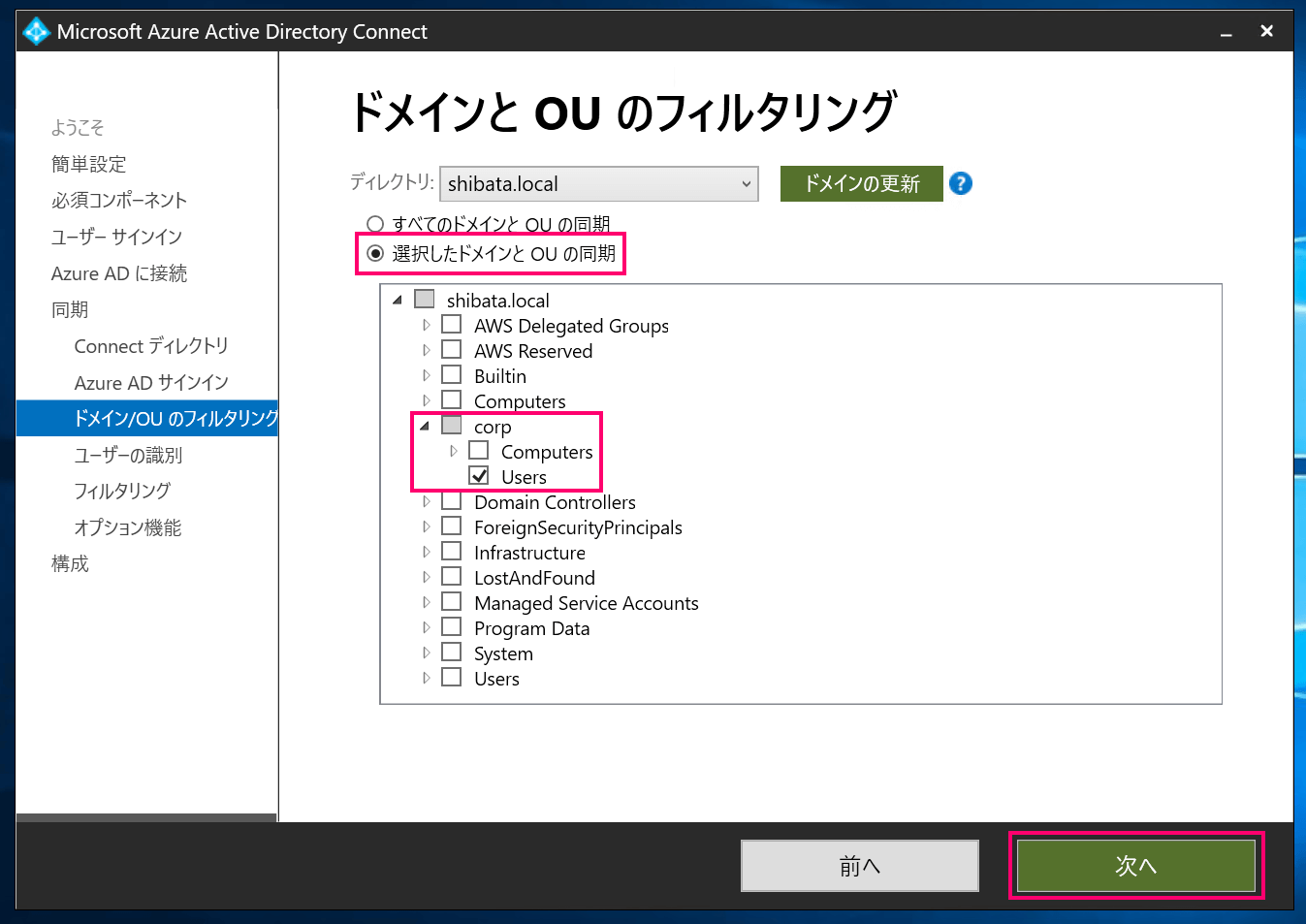The width and height of the screenshot is (1306, 924).
Task: Toggle the corp OU checkbox
Action: [x=451, y=425]
